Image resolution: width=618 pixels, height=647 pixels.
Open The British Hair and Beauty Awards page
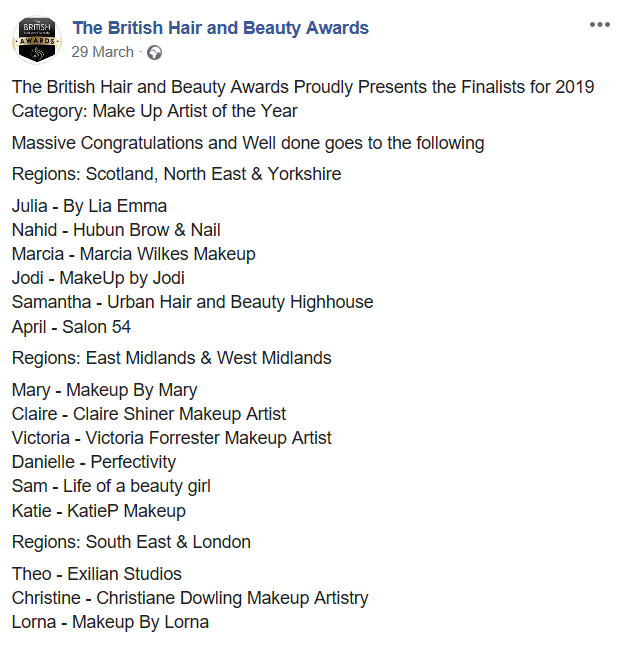coord(221,28)
